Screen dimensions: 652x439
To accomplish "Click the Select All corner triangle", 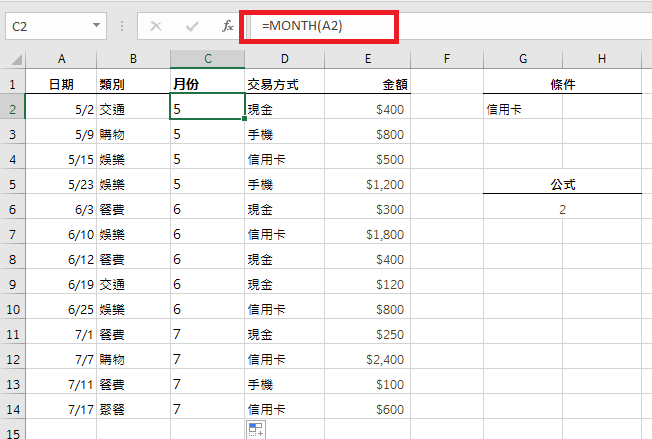I will tap(16, 60).
